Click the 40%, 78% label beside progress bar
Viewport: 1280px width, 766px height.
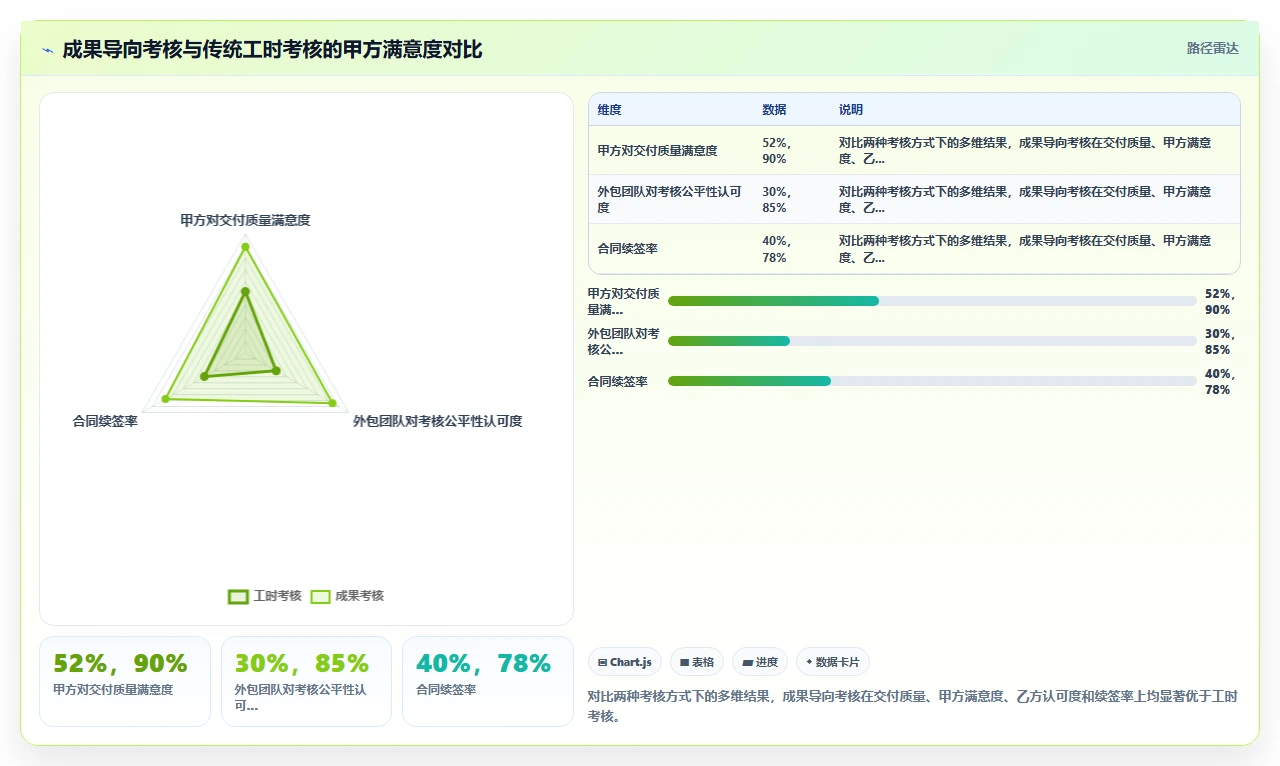coord(1220,381)
